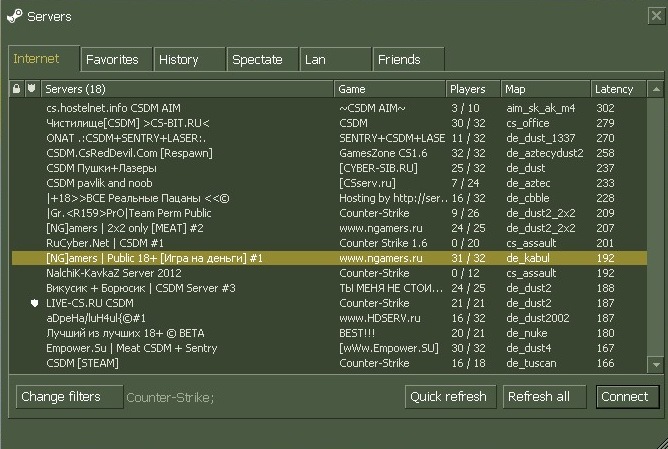Viewport: 668px width, 449px height.
Task: Click the 3 / 10 players cell
Action: point(465,108)
